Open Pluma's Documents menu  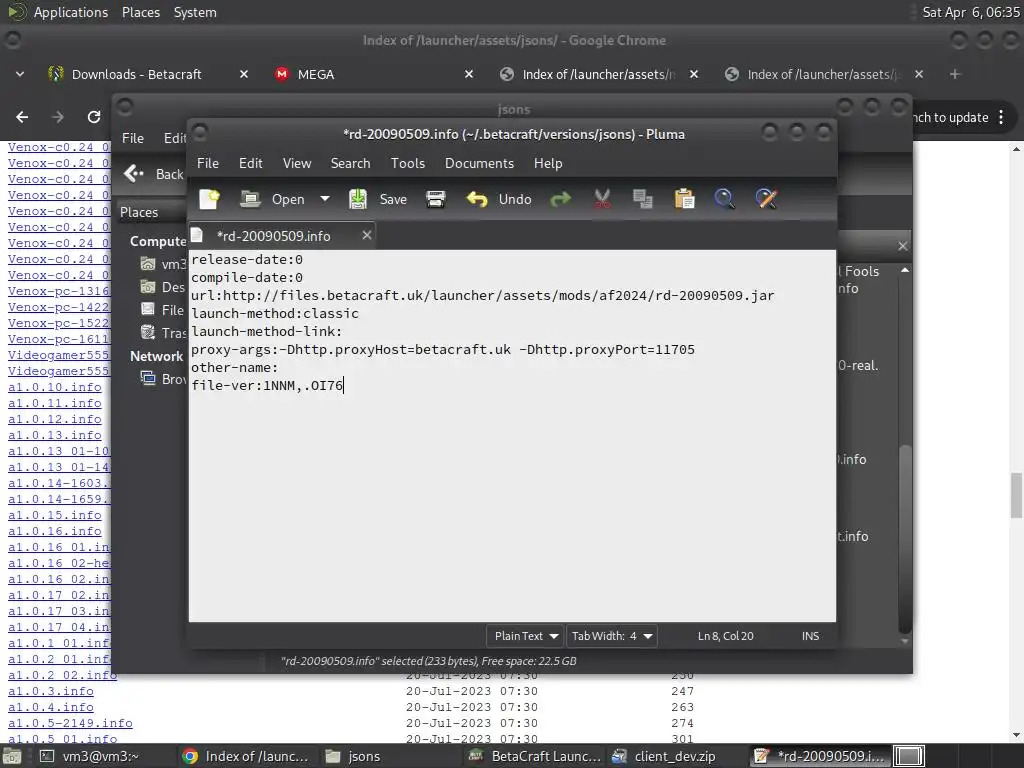[479, 163]
